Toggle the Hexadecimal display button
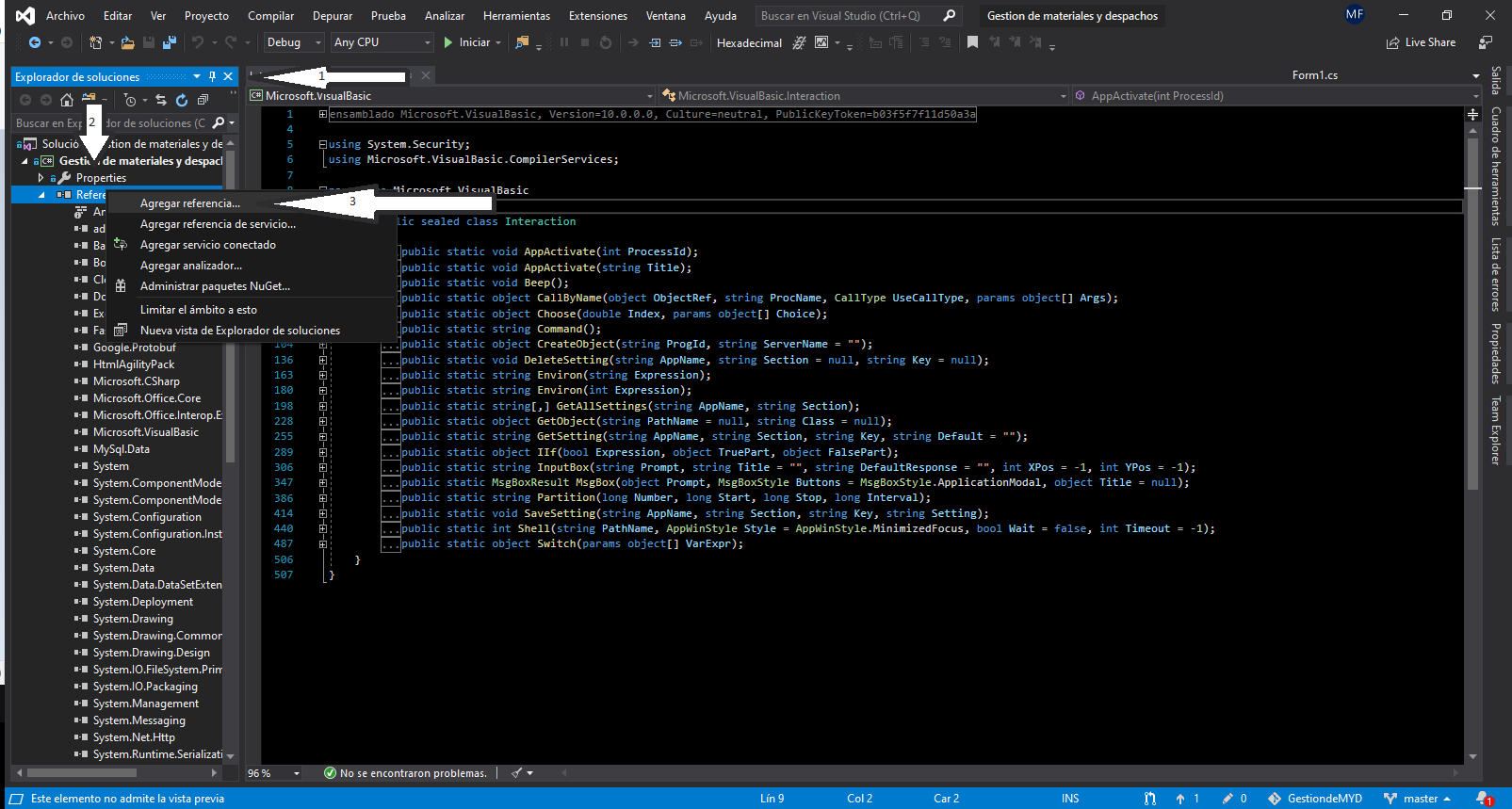Viewport: 1512px width, 809px height. pos(749,42)
